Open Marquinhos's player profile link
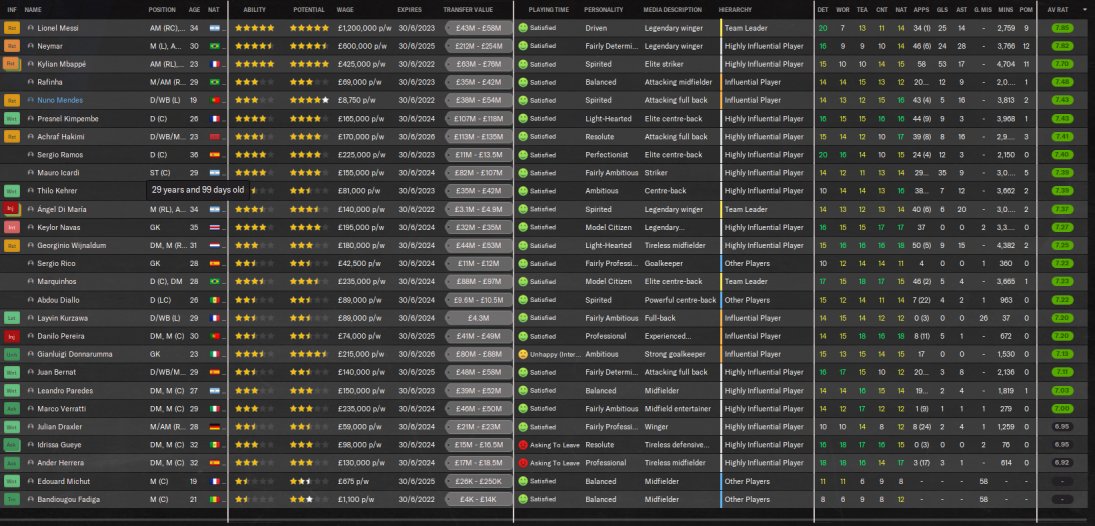The image size is (1095, 526). point(57,282)
